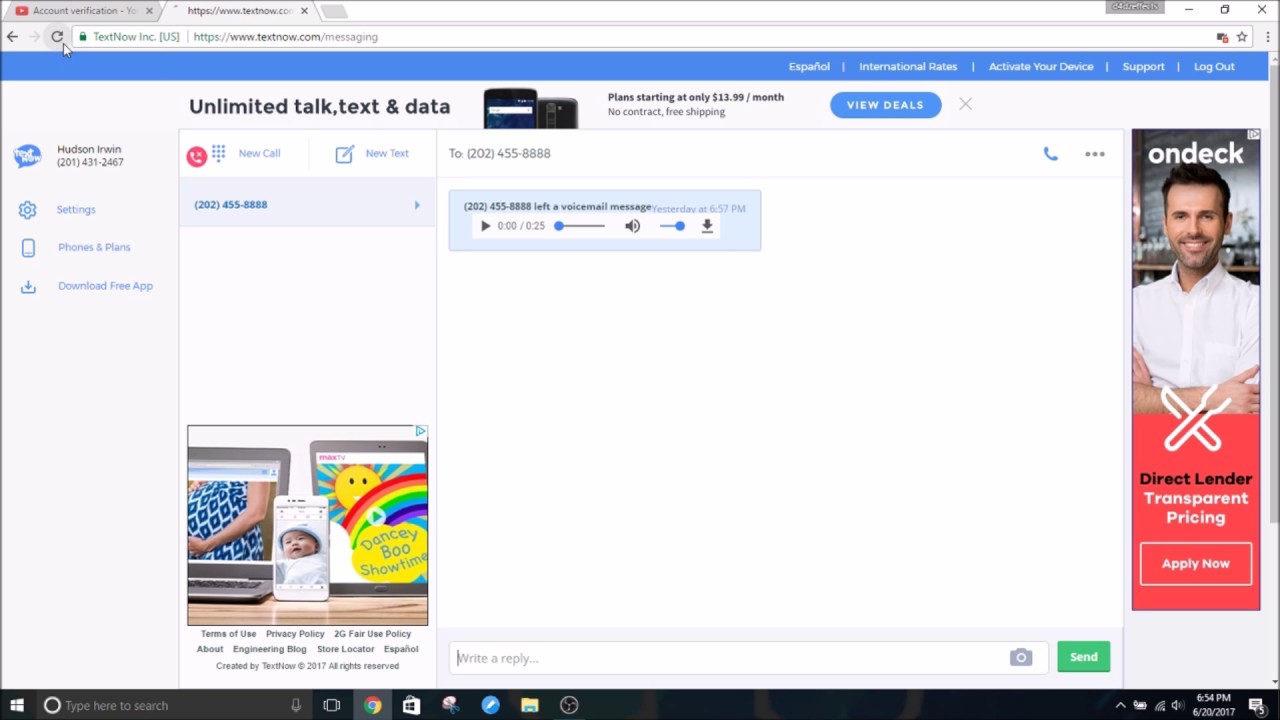Attach a photo with the camera icon
1280x720 pixels.
click(1020, 657)
